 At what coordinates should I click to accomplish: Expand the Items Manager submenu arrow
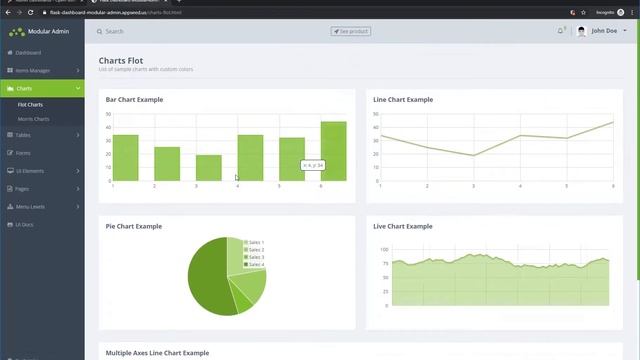point(78,71)
